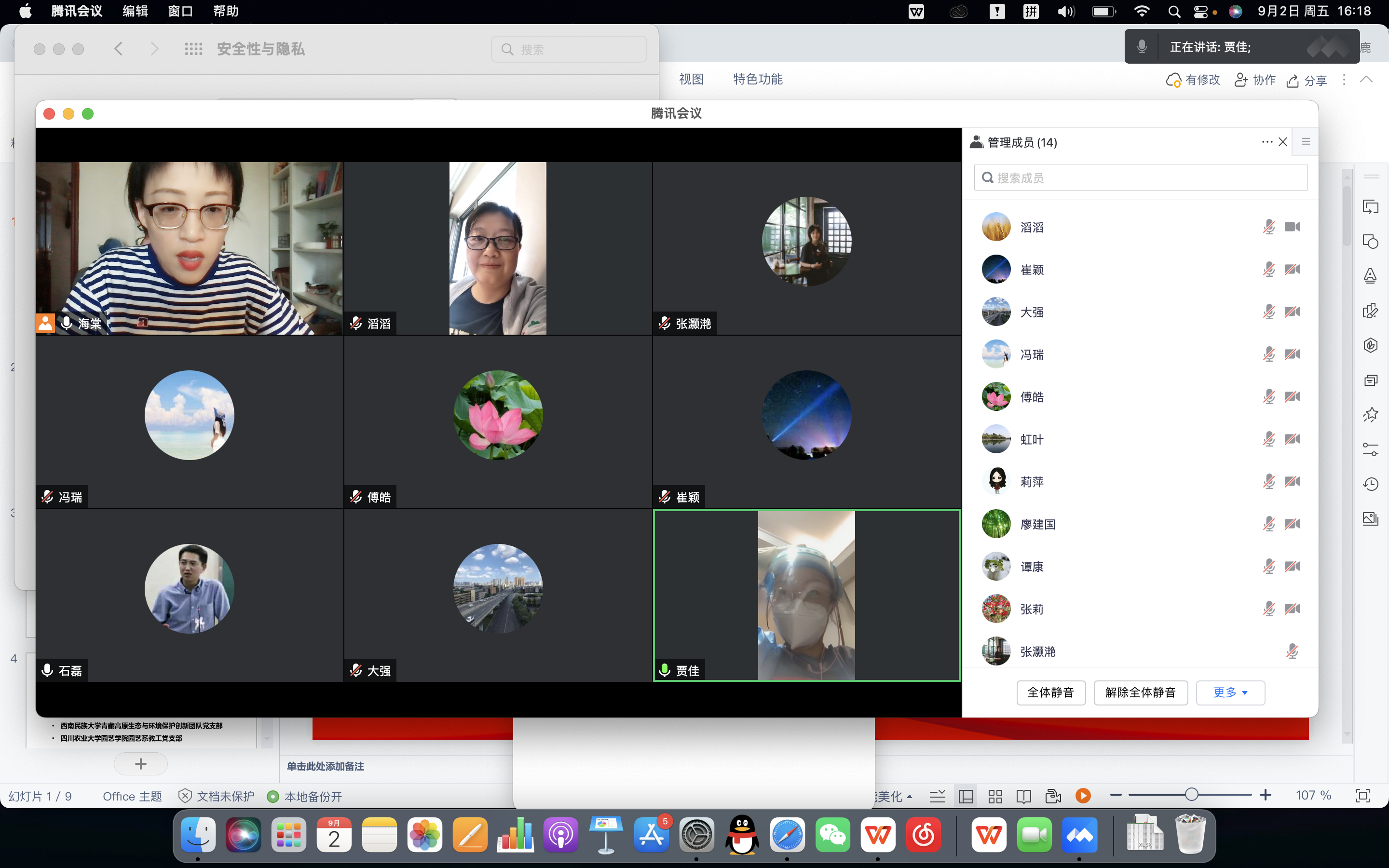Switch to 特色功能 tab in WPS

point(758,79)
